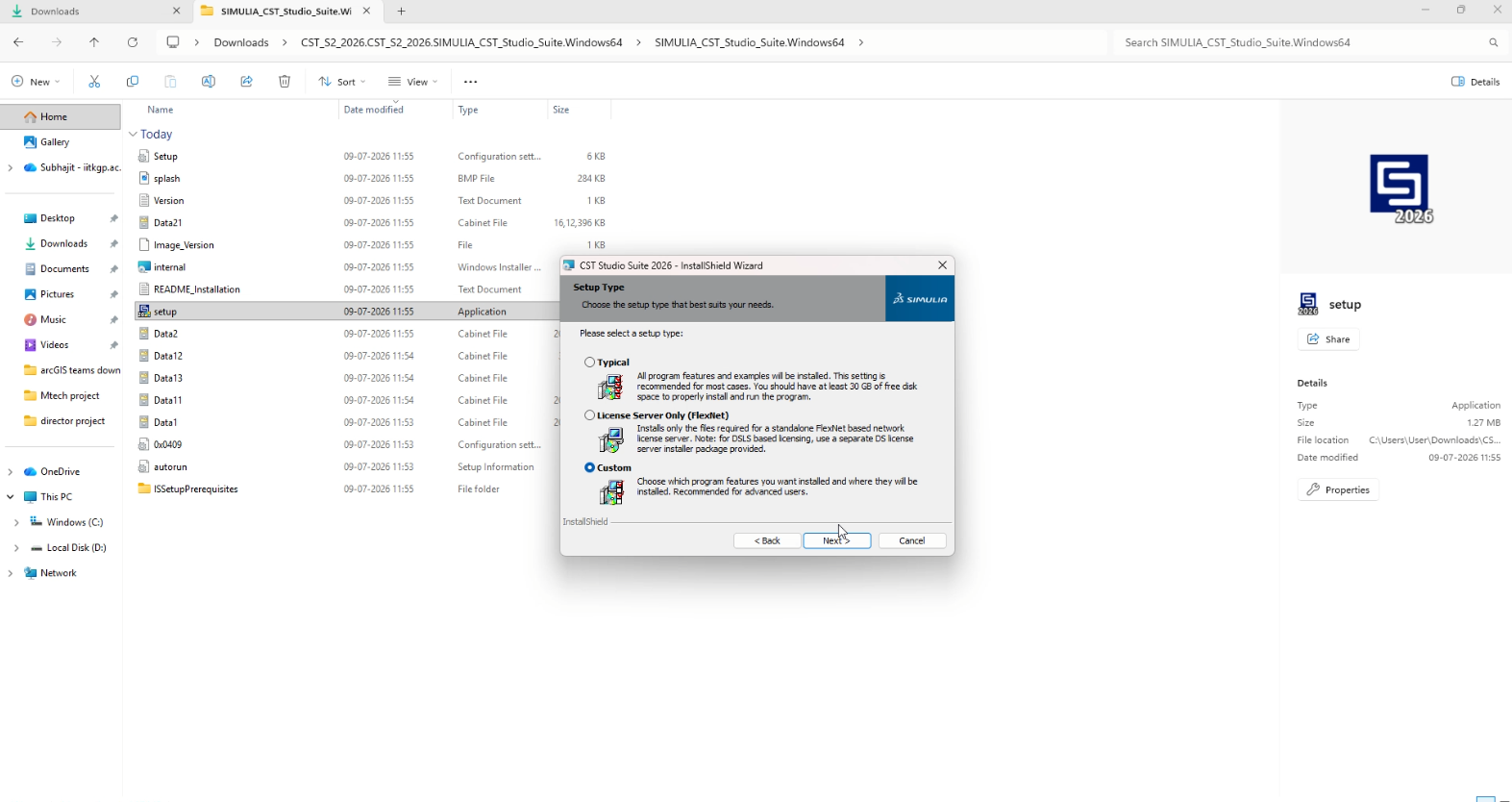Open Properties from the details pane
Viewport: 1512px width, 802px height.
(x=1338, y=489)
